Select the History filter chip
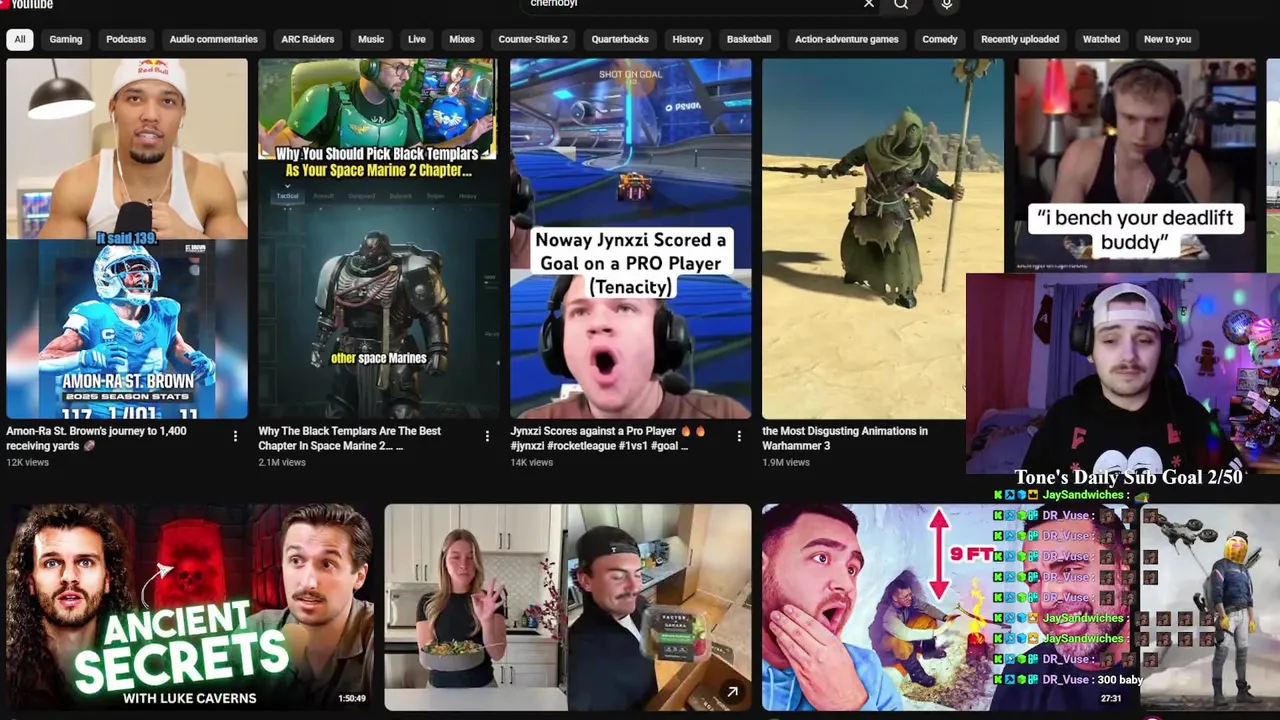 (688, 39)
